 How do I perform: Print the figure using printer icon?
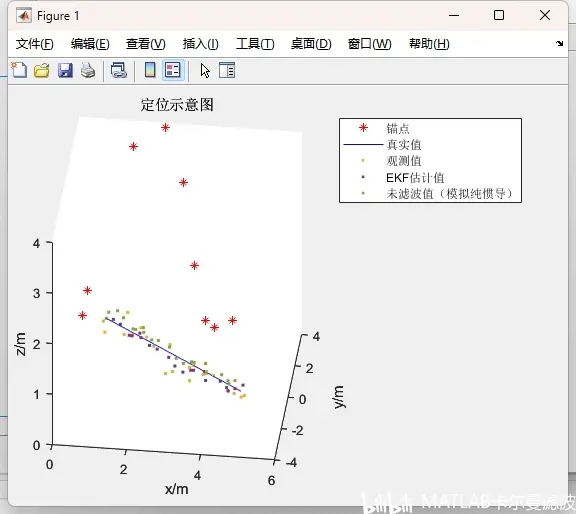click(x=88, y=70)
